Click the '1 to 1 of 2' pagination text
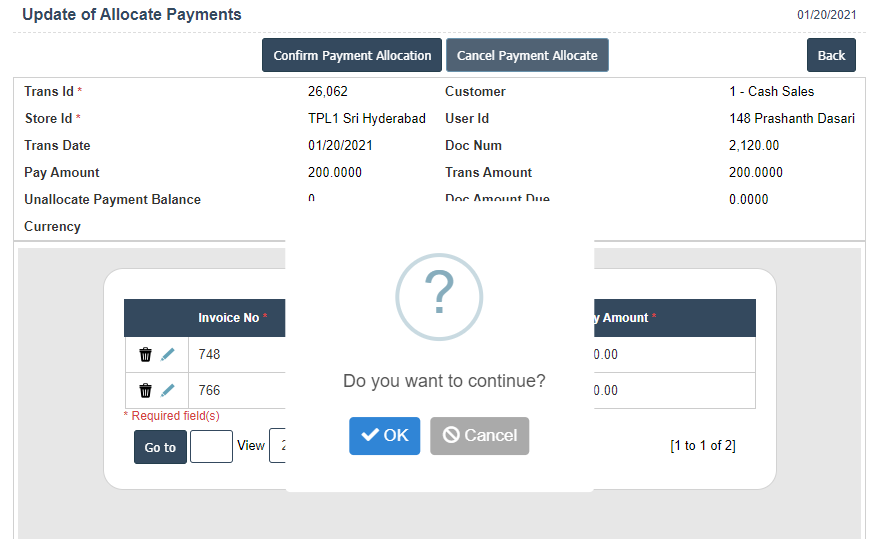The image size is (881, 539). tap(703, 446)
